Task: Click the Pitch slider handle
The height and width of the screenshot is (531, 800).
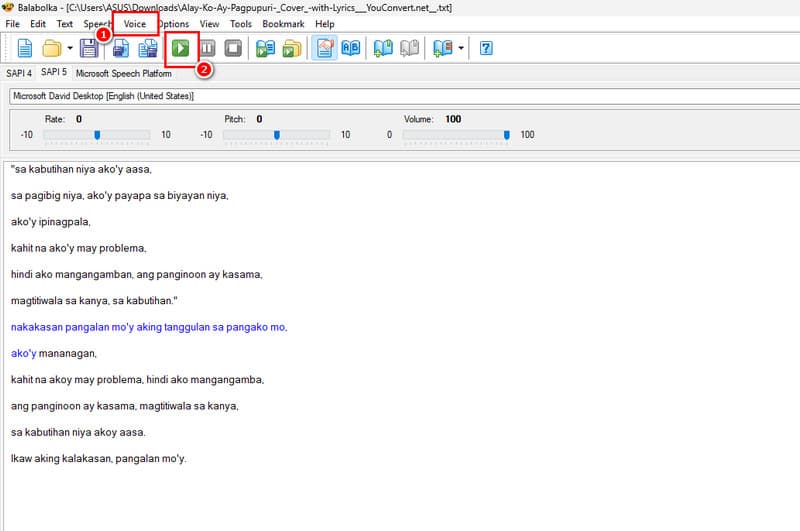Action: click(277, 135)
